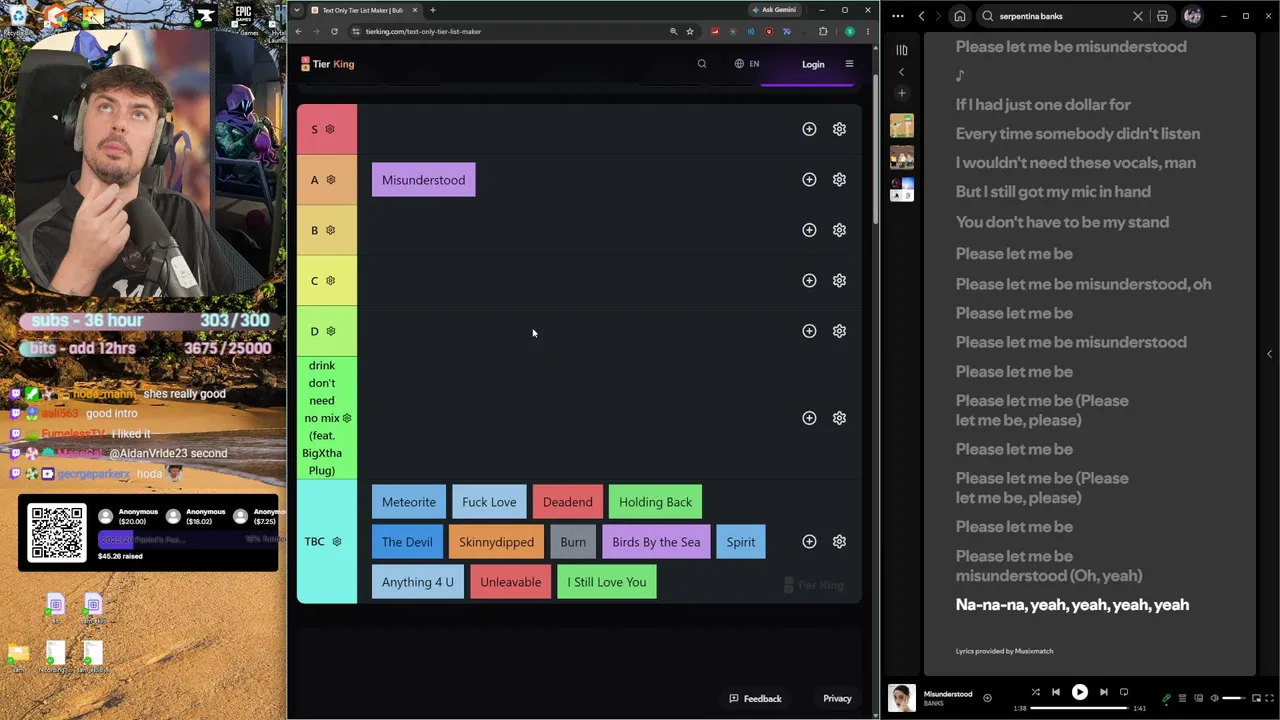This screenshot has height=720, width=1280.
Task: Click the Recycle Bin desktop icon
Action: (x=18, y=18)
